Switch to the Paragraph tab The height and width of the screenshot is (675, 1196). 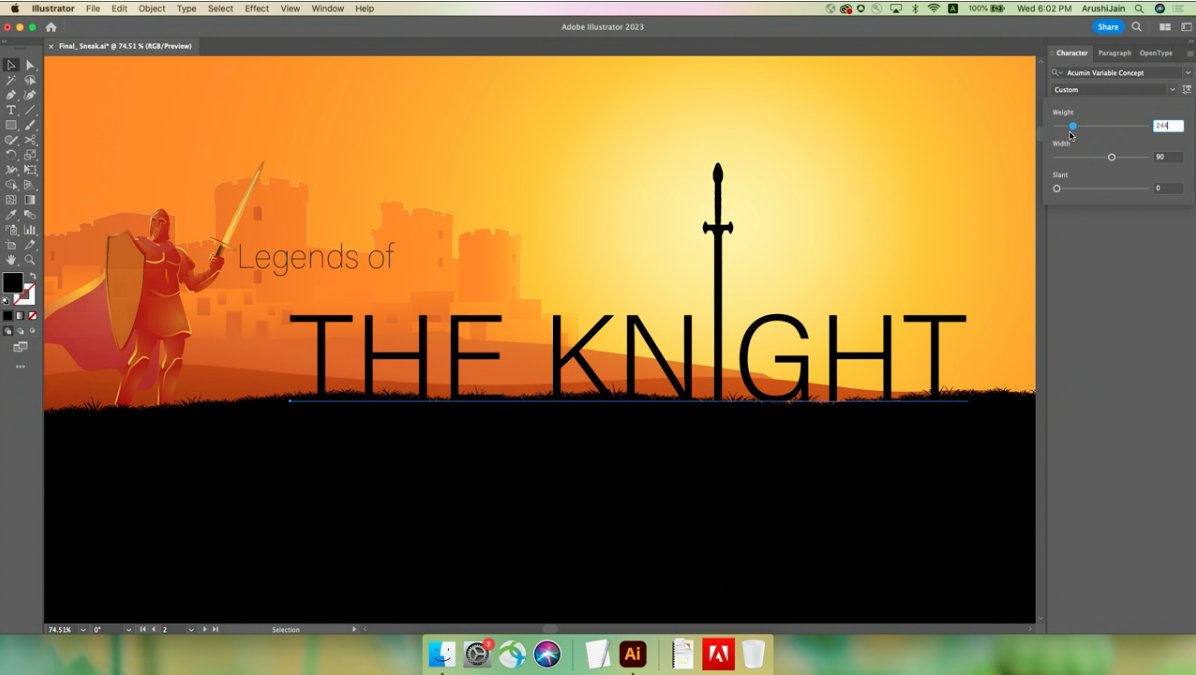[x=1114, y=53]
